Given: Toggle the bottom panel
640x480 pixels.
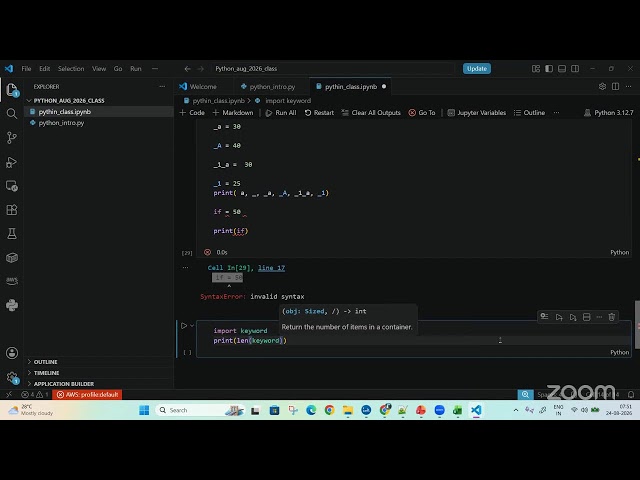Looking at the screenshot, I should (562, 69).
